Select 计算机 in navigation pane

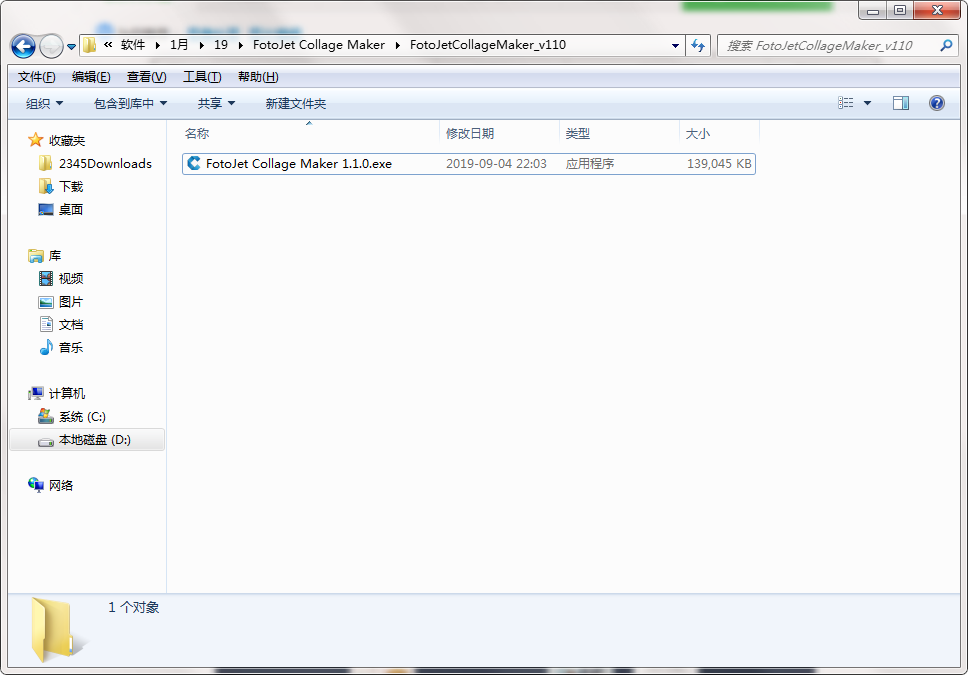click(x=67, y=393)
